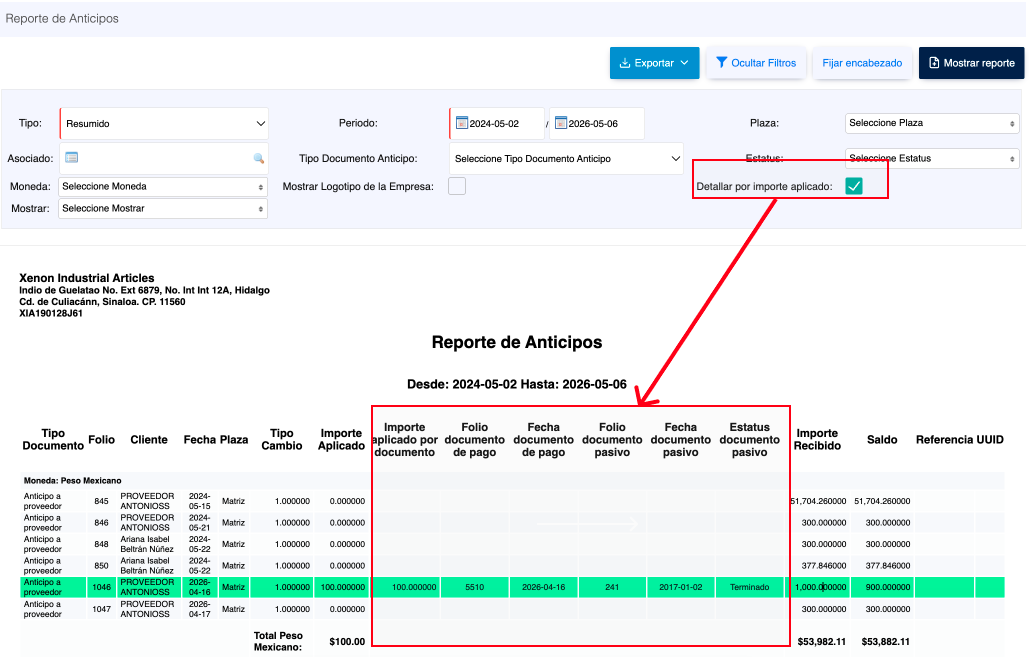Click the Fijar encabezado button
The image size is (1029, 657).
click(x=862, y=63)
